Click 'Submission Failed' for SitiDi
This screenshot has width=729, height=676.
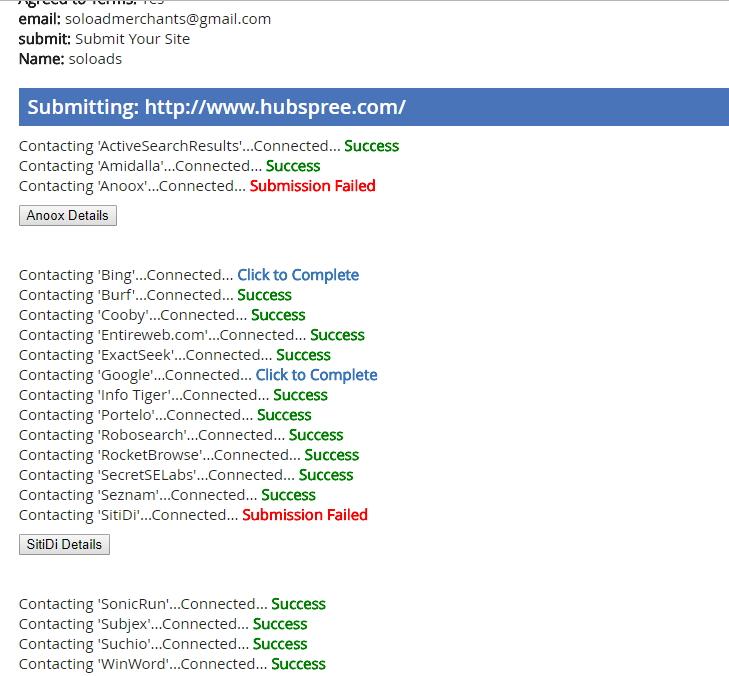click(x=305, y=515)
